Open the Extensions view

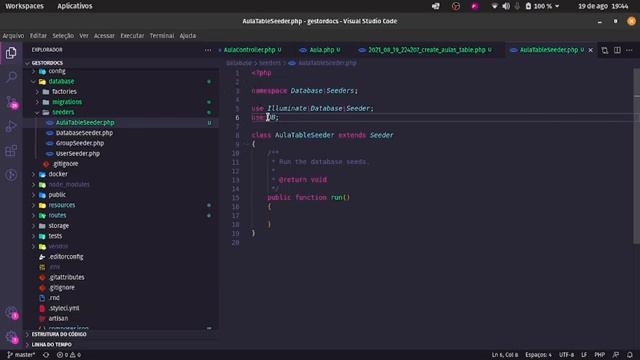click(x=11, y=151)
